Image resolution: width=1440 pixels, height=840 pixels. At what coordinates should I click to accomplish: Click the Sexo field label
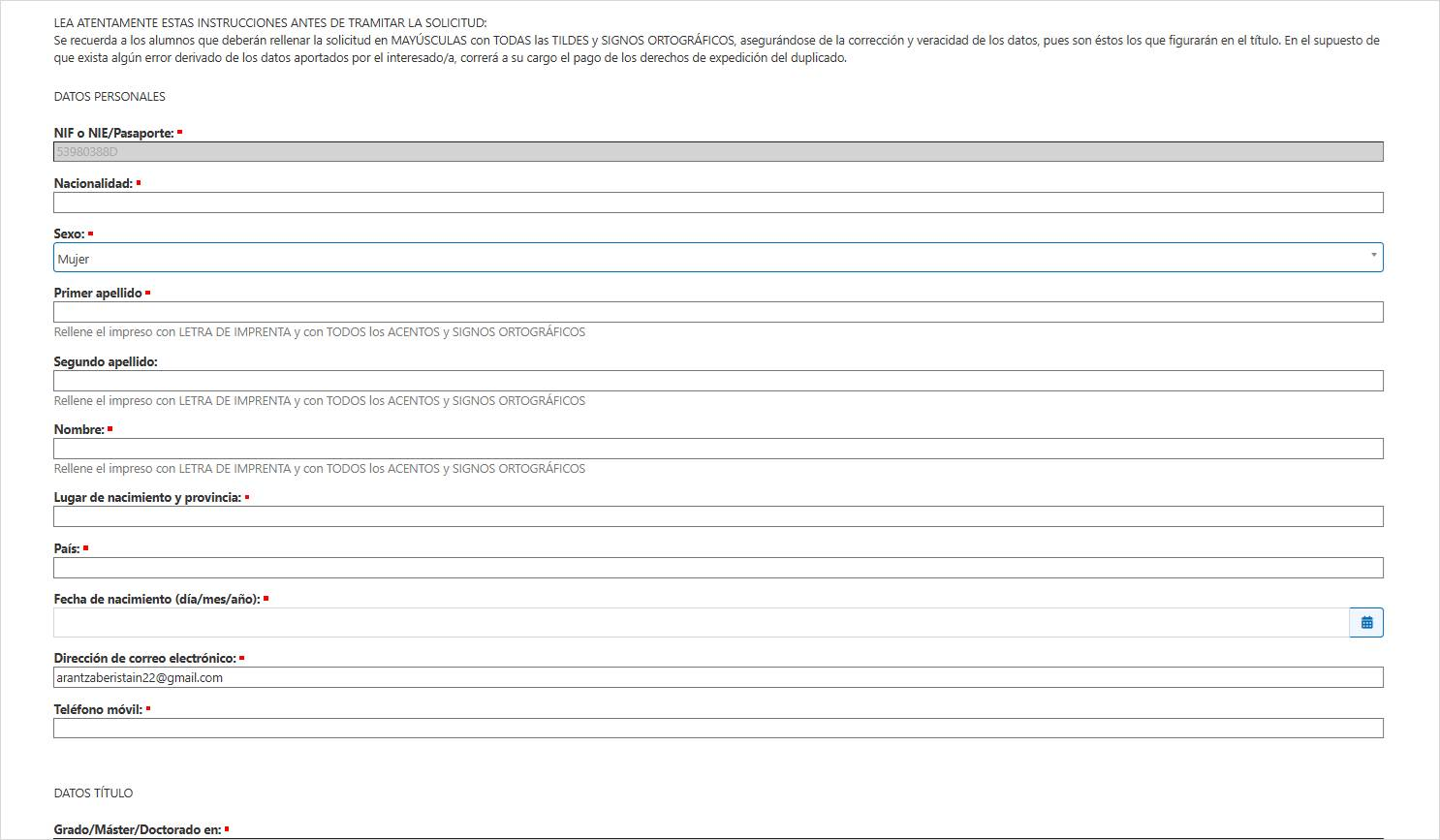[x=69, y=234]
